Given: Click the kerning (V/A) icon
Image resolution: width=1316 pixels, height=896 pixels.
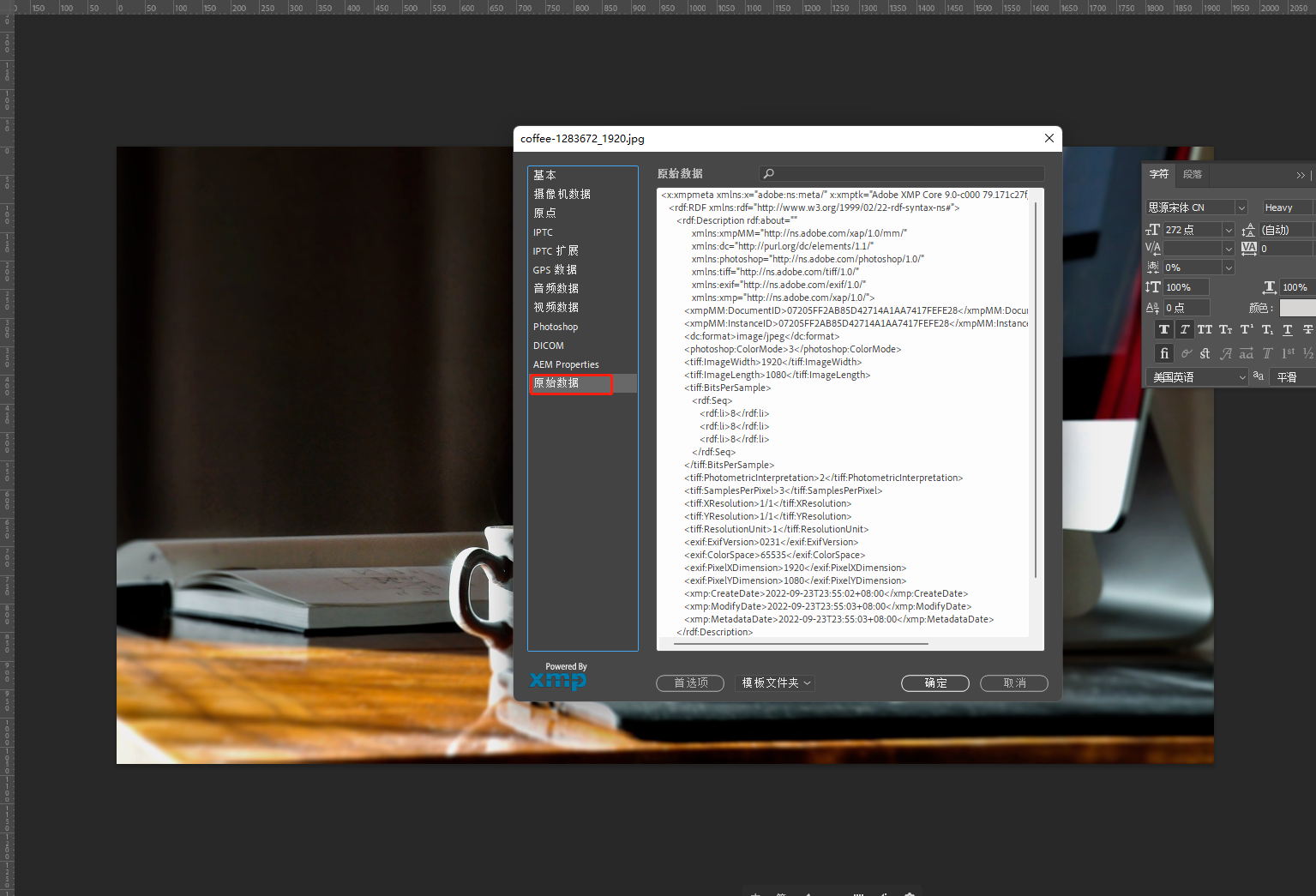Looking at the screenshot, I should 1152,248.
